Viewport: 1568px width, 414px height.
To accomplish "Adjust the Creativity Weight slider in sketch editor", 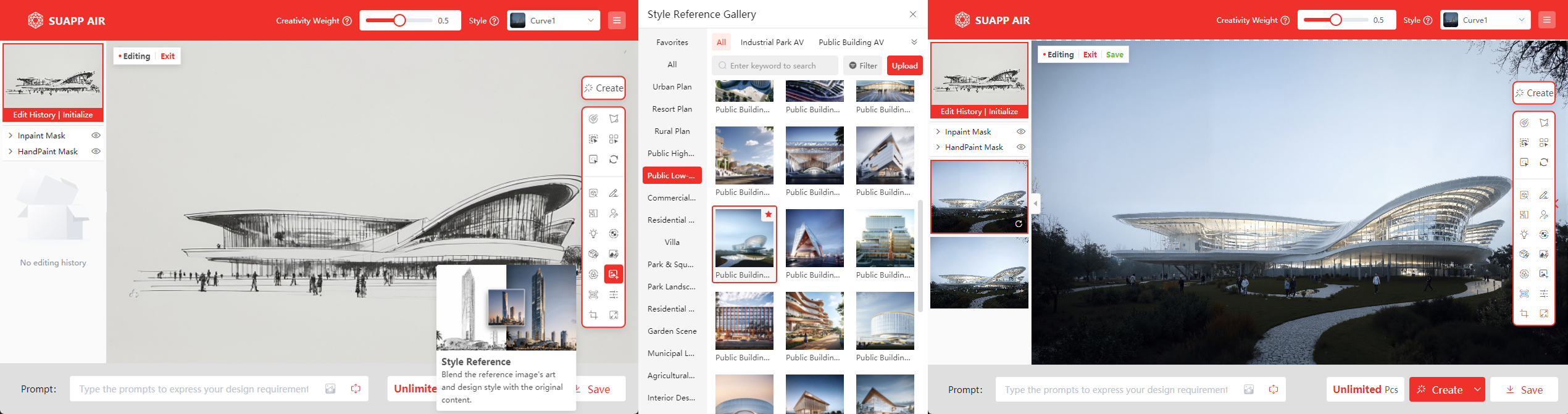I will 399,20.
